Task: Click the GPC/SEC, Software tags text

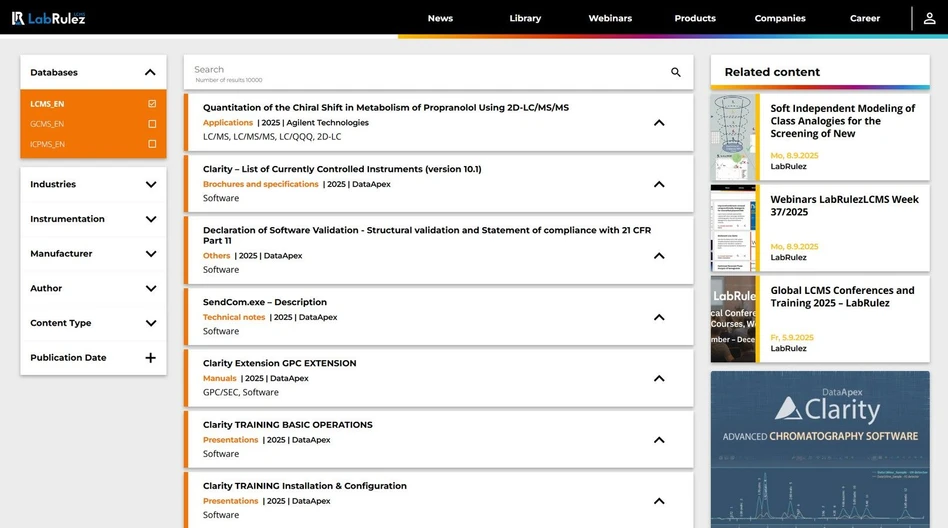Action: 241,392
